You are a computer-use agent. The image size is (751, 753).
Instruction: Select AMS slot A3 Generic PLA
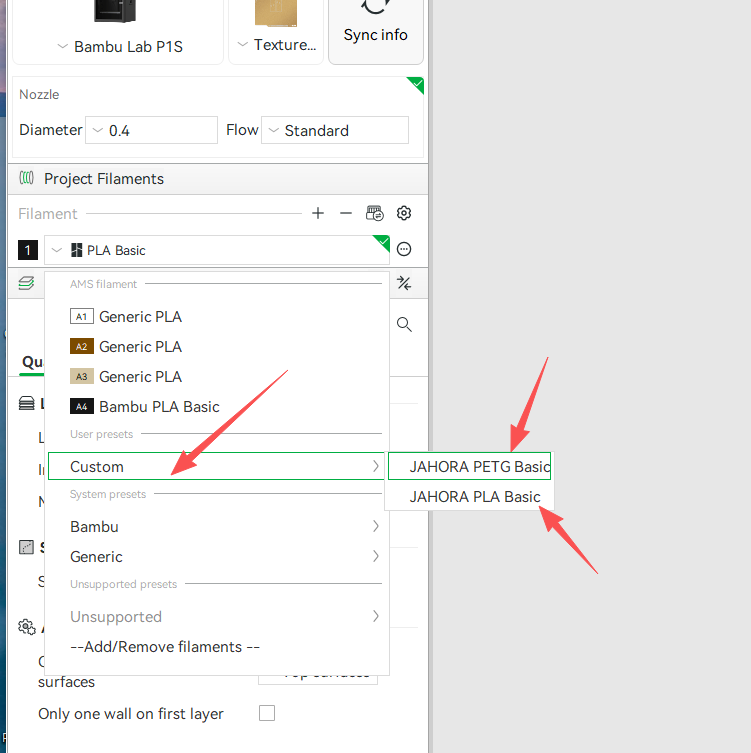point(217,376)
